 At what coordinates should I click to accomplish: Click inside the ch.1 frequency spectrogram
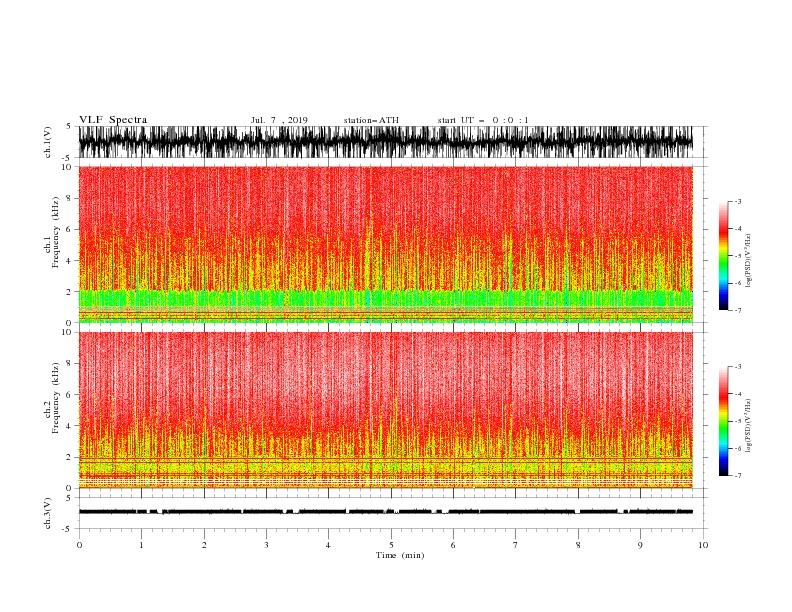386,244
